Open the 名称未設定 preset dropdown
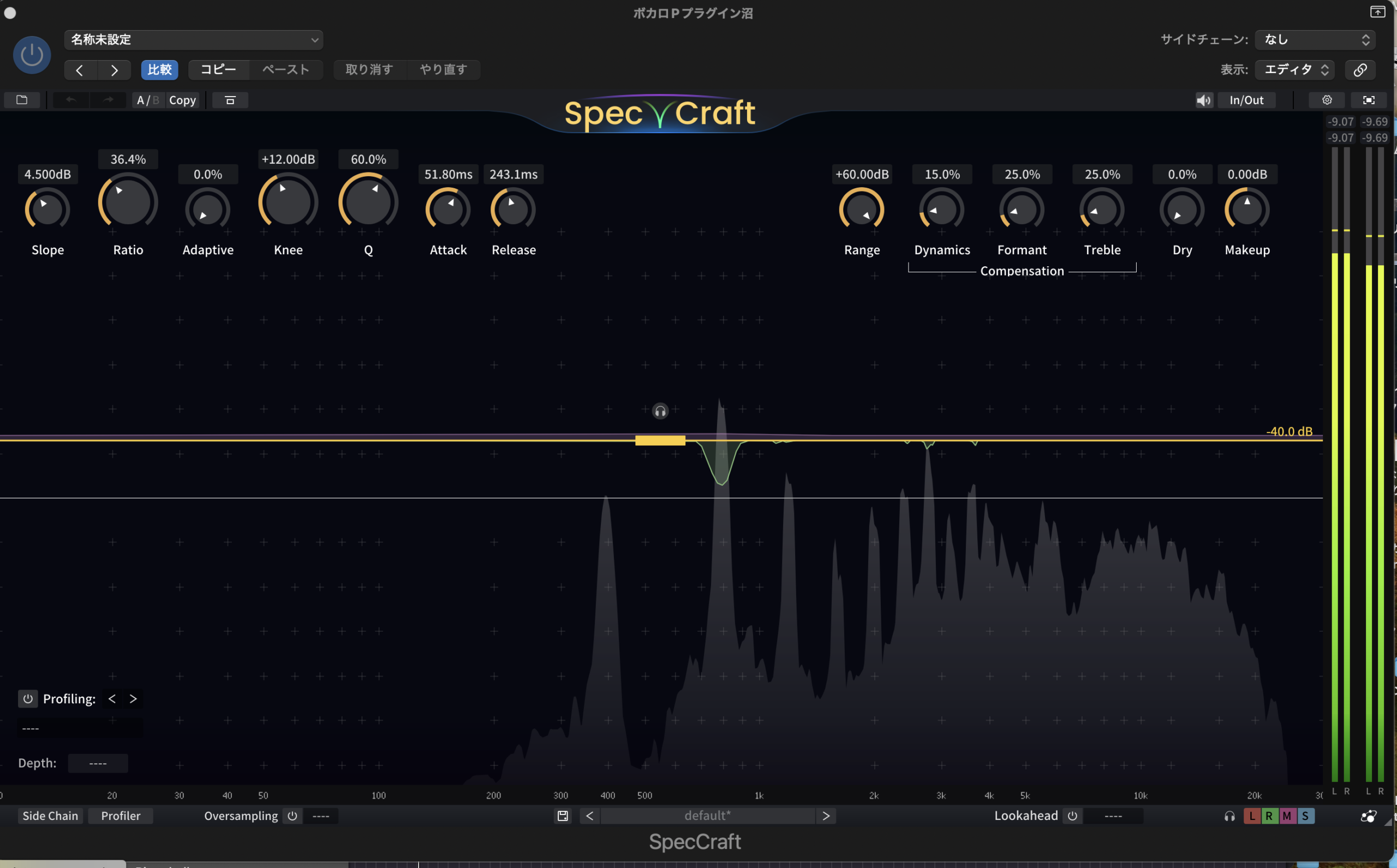The height and width of the screenshot is (868, 1397). pyautogui.click(x=194, y=40)
